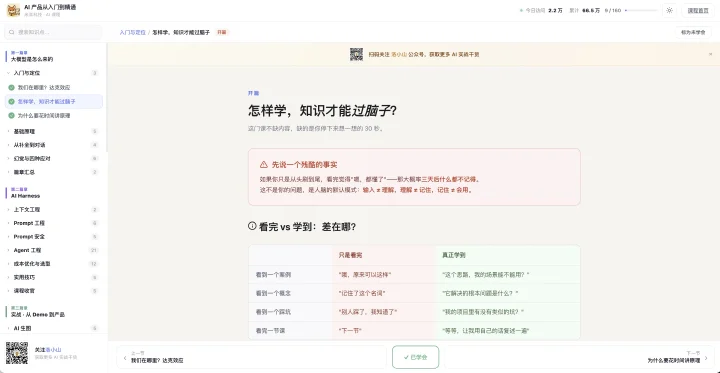Click the course logo avatar icon
Viewport: 720px width, 373px height.
(13, 10)
